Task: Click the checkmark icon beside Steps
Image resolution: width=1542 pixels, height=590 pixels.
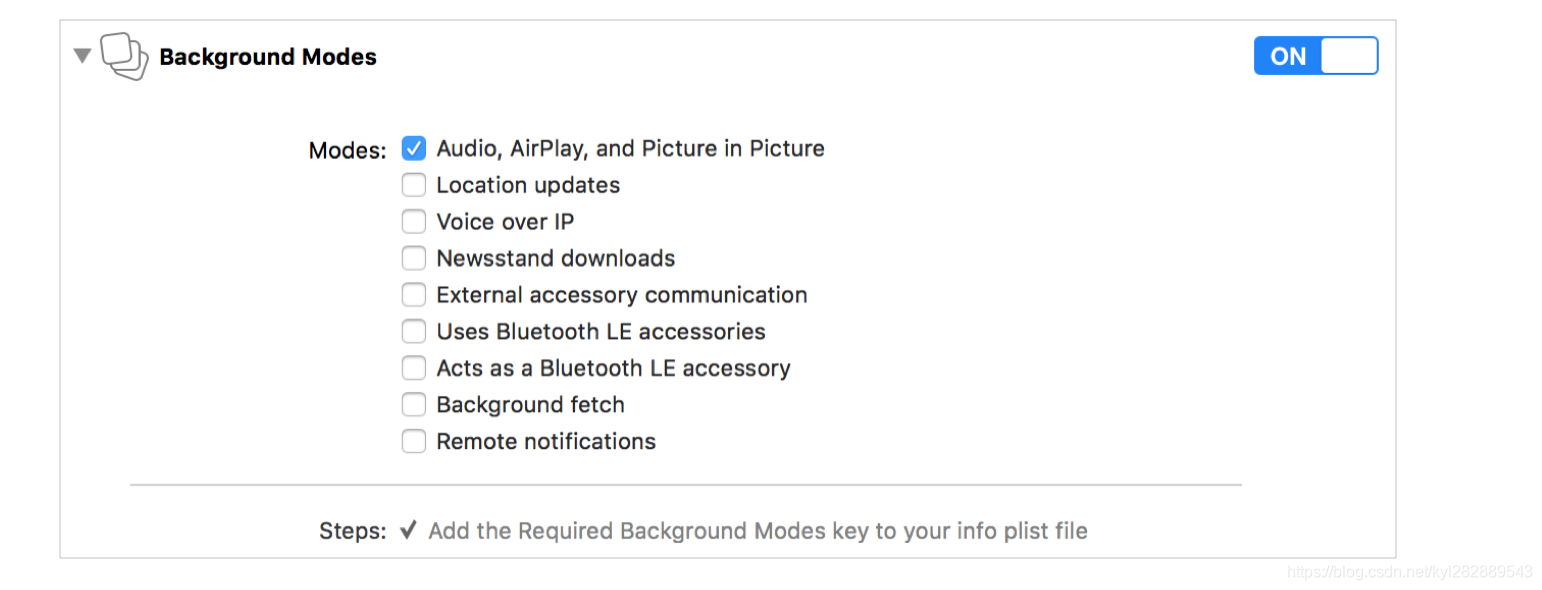Action: pos(407,530)
